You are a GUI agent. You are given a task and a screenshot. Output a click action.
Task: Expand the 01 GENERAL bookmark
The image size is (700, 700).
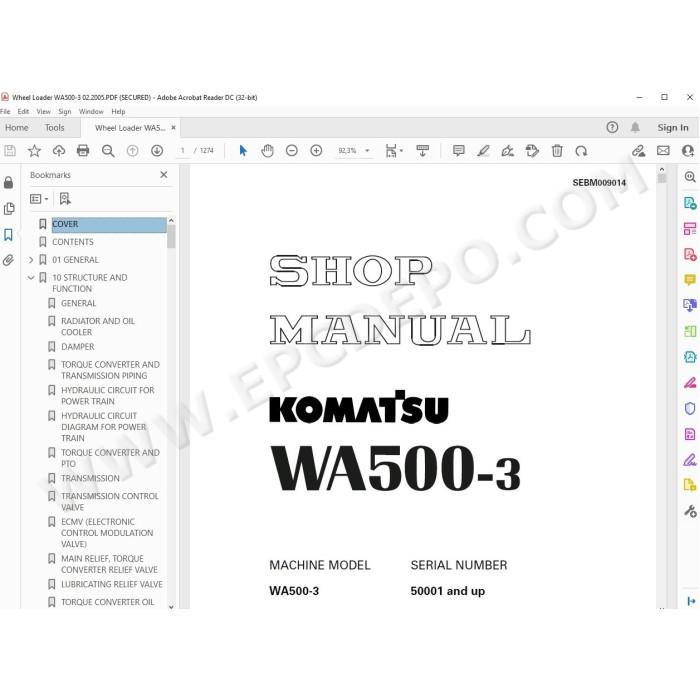pos(31,260)
